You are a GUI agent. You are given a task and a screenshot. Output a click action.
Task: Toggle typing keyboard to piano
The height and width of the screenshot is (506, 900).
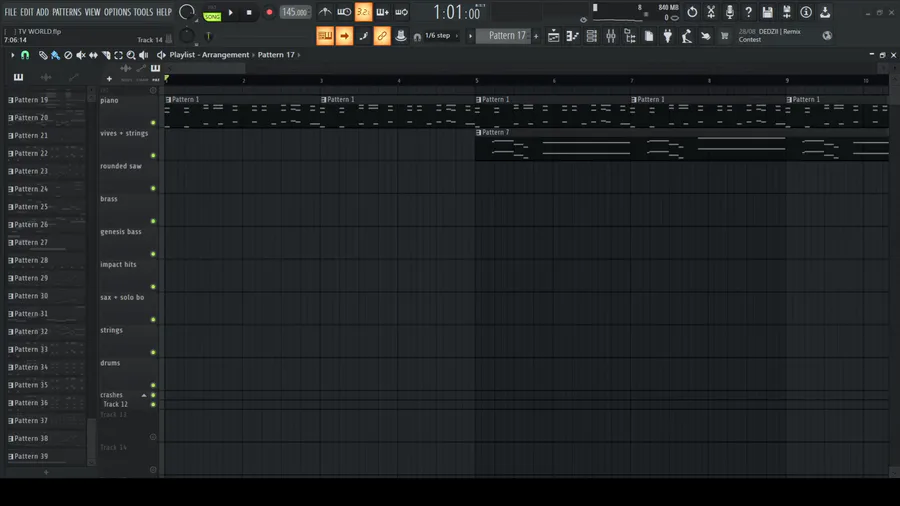[325, 36]
